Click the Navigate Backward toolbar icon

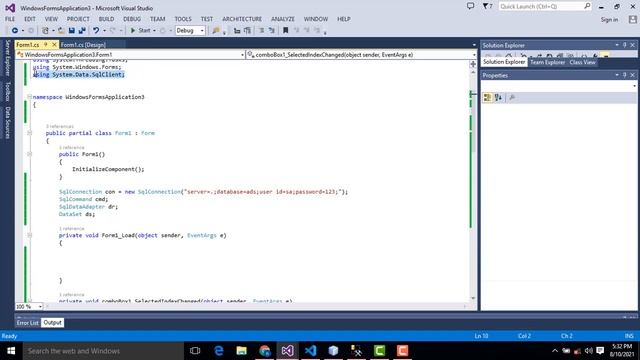point(15,31)
